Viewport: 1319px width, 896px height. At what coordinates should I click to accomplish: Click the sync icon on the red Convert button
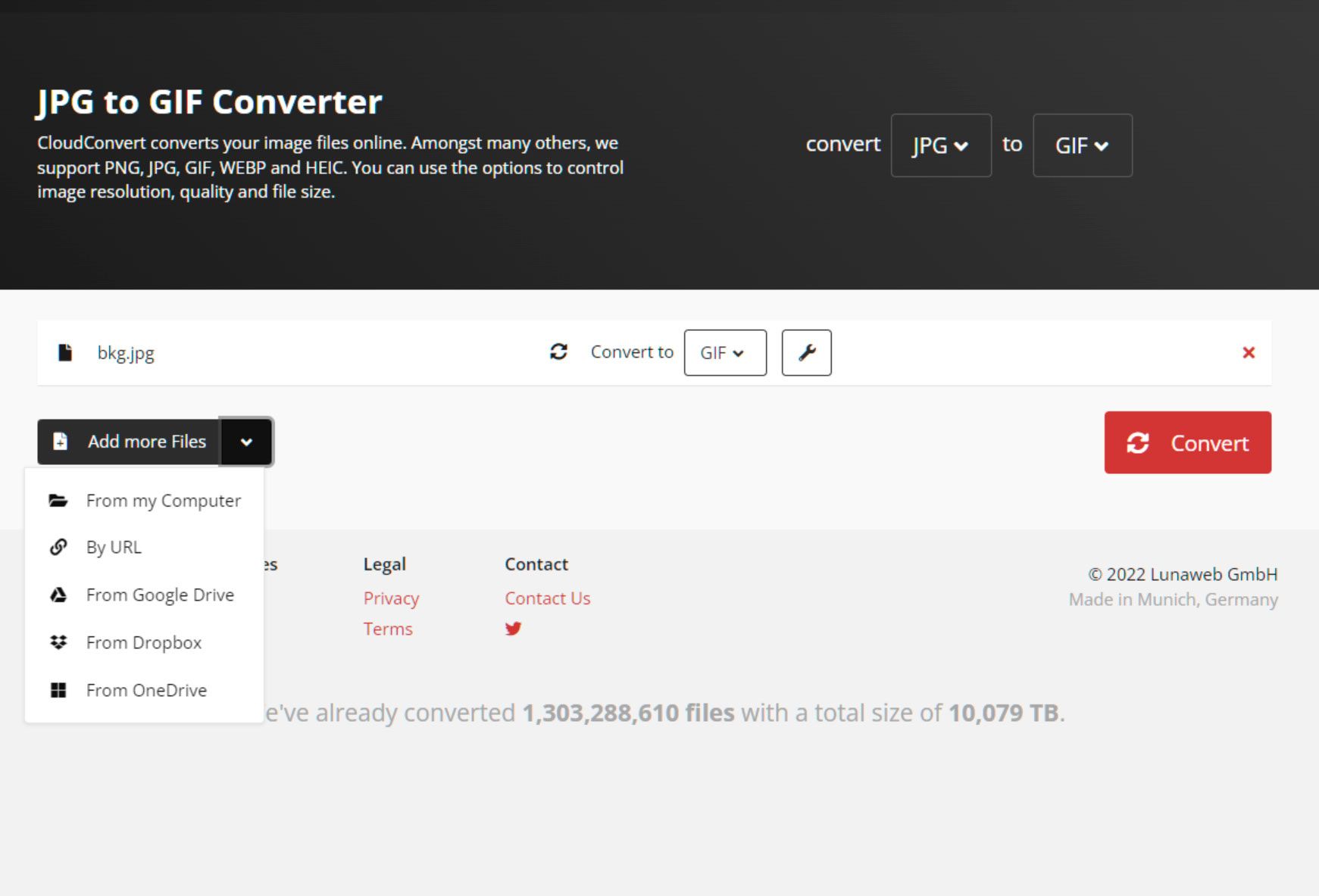click(1137, 442)
